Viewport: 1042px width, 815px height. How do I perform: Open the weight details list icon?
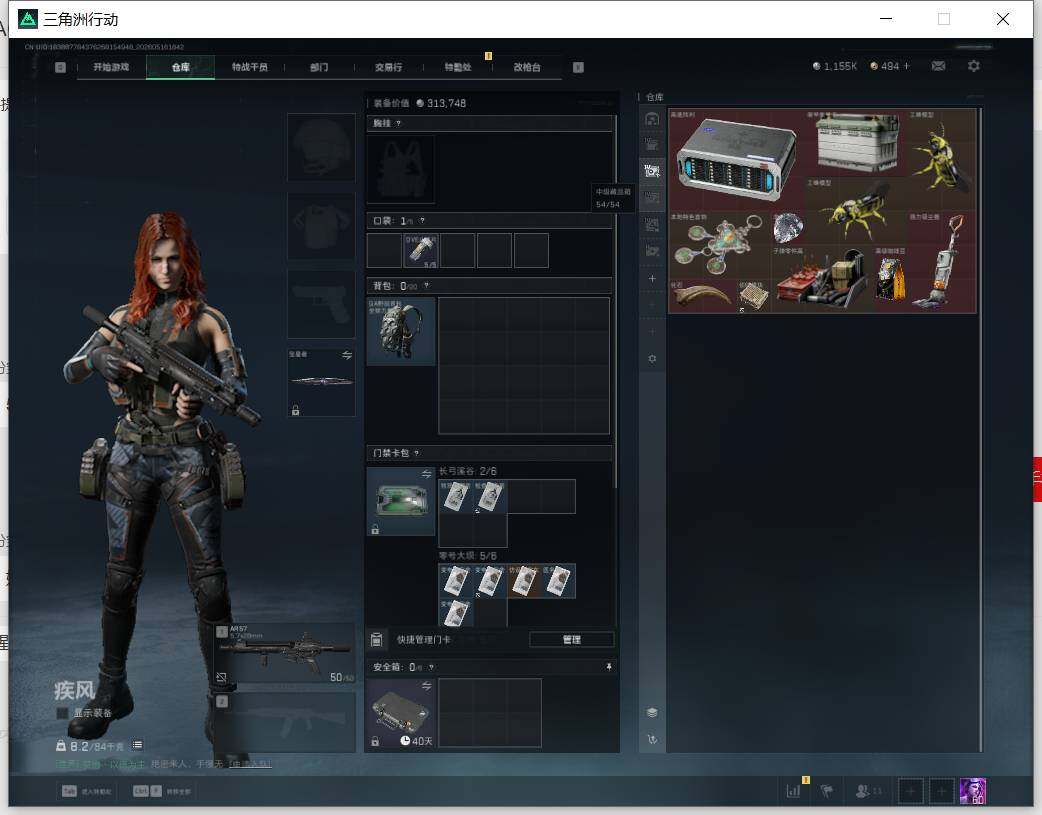coord(137,745)
